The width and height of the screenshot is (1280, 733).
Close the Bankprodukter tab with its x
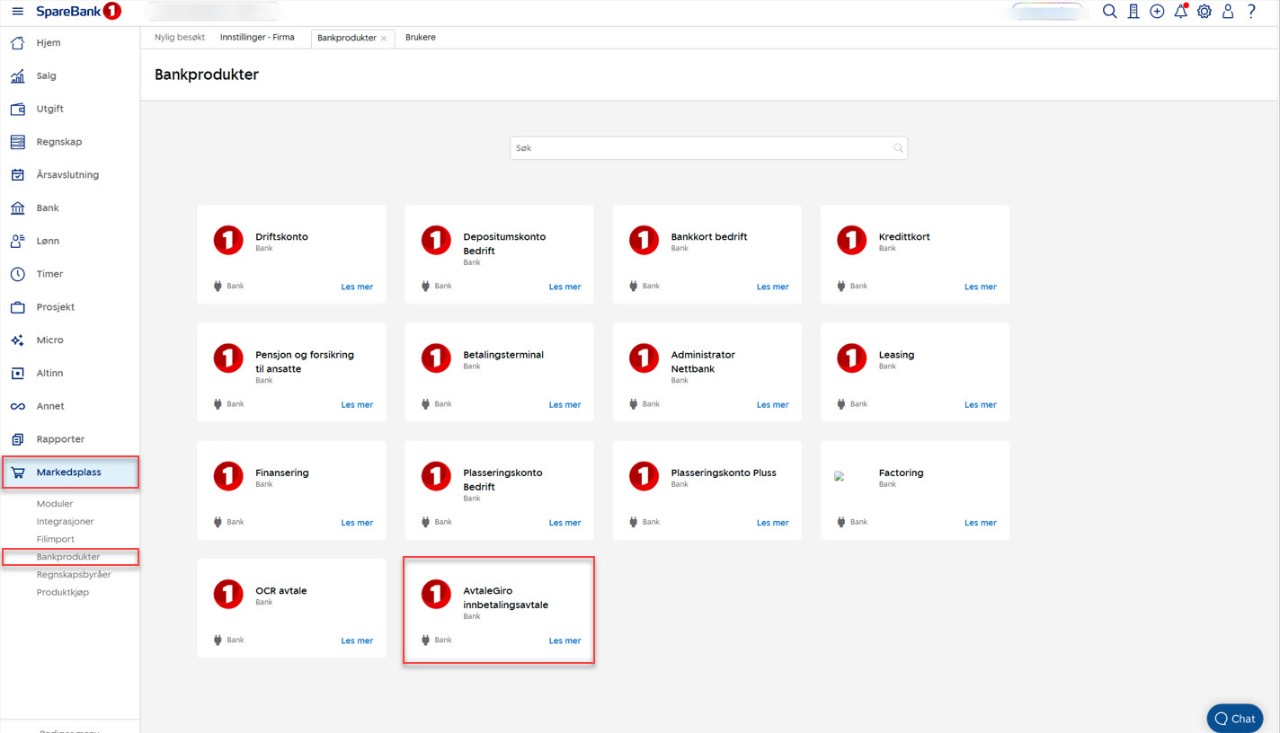(384, 38)
